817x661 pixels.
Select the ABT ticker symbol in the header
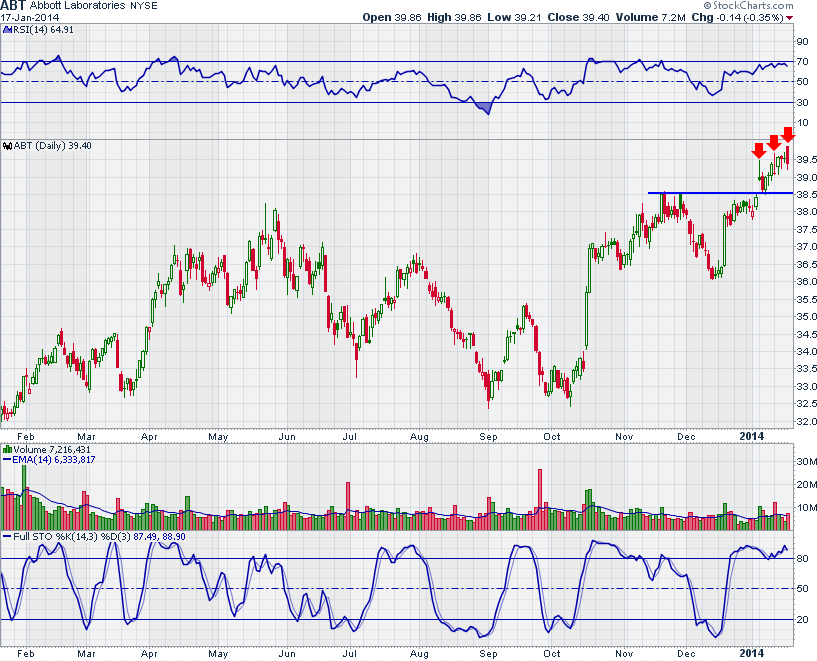pyautogui.click(x=13, y=6)
